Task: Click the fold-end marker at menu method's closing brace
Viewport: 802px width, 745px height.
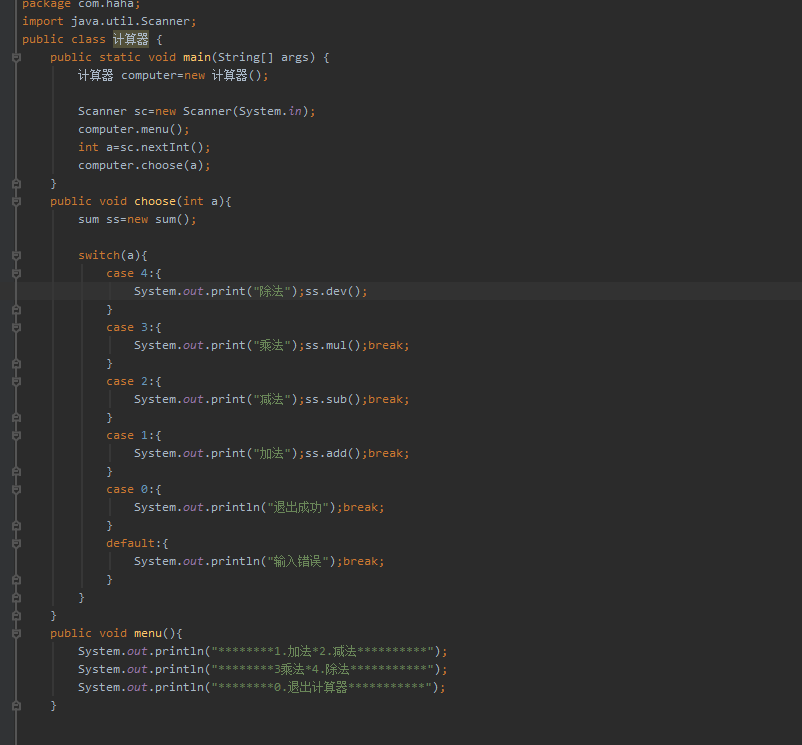Action: (x=16, y=706)
